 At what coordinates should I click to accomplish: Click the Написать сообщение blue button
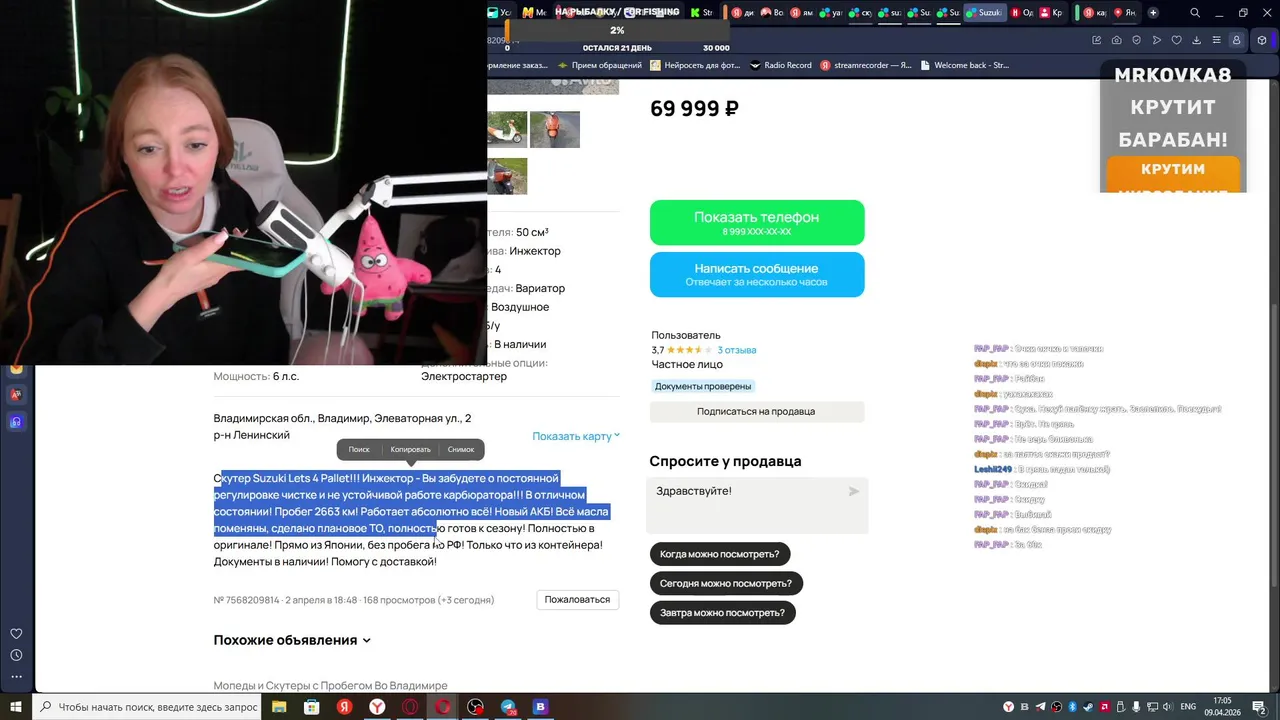[x=757, y=274]
